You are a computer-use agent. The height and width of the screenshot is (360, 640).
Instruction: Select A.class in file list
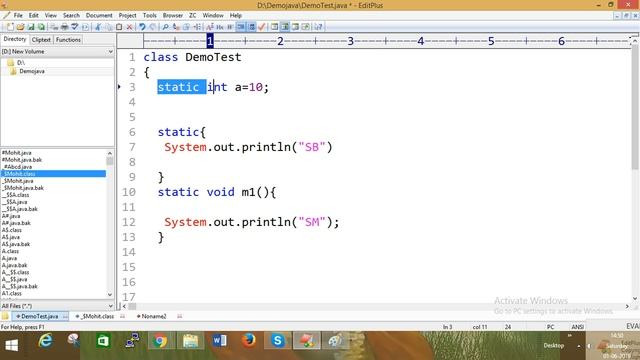coord(10,251)
